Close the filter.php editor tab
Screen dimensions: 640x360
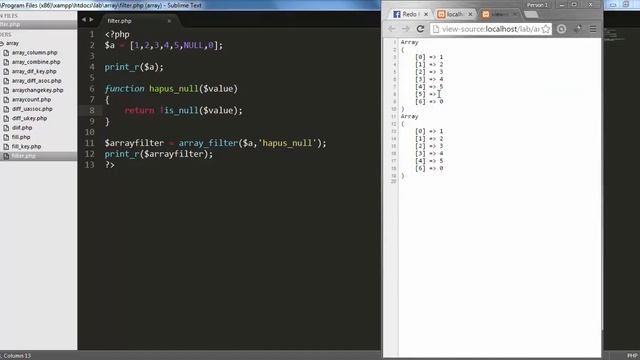pyautogui.click(x=169, y=21)
